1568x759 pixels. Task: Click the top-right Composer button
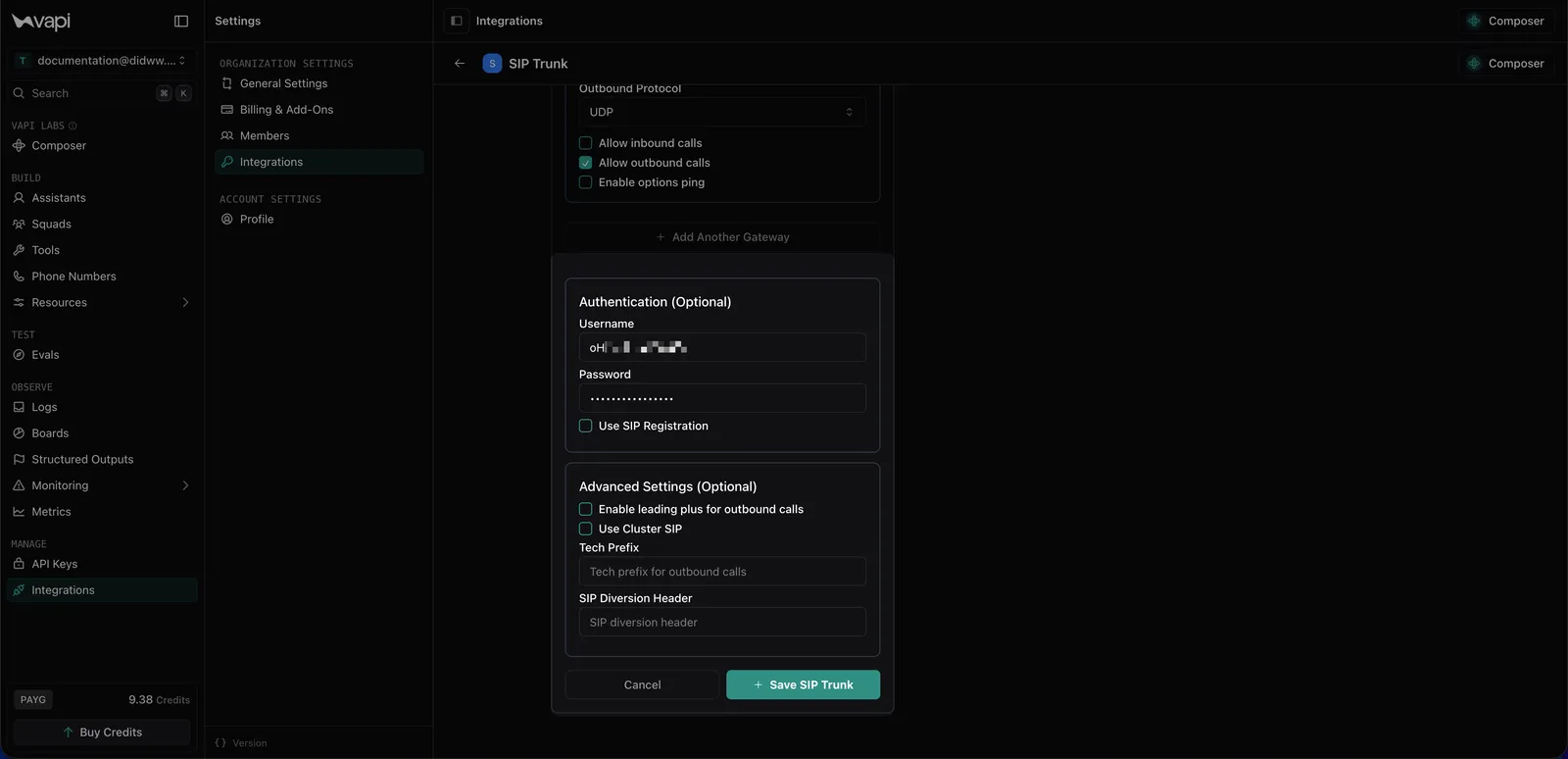coord(1506,21)
